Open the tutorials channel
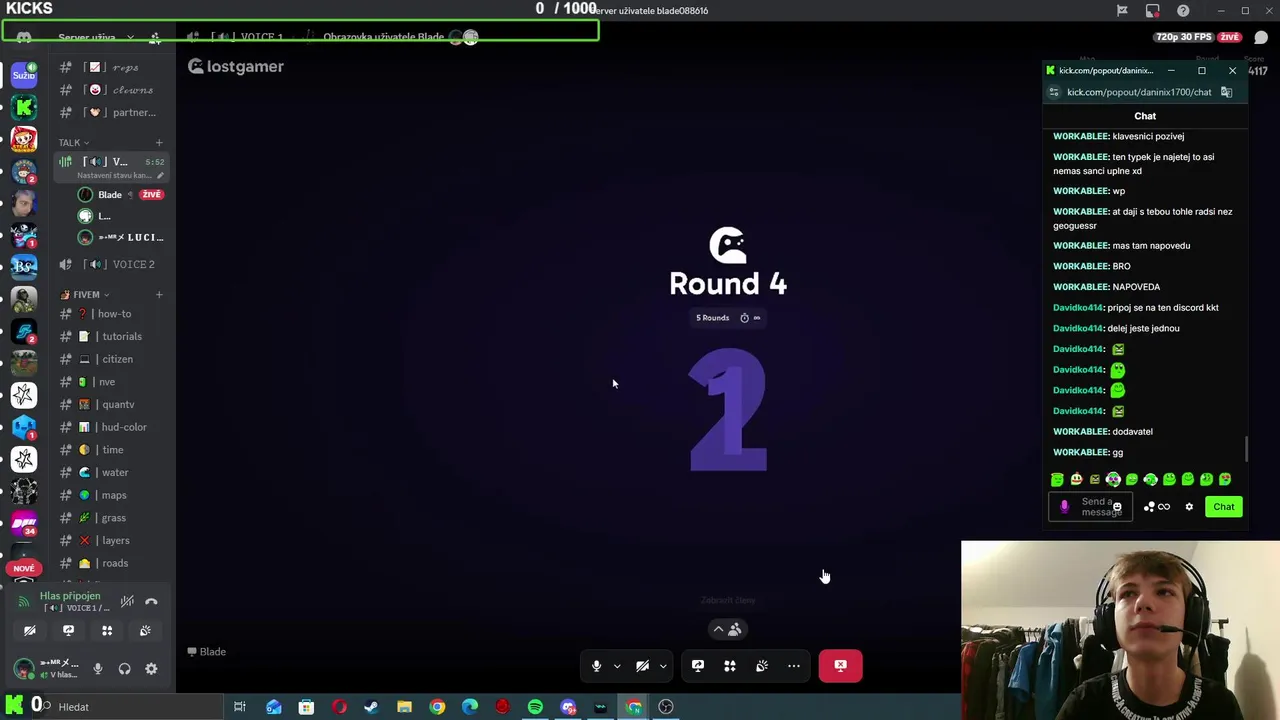 click(110, 336)
